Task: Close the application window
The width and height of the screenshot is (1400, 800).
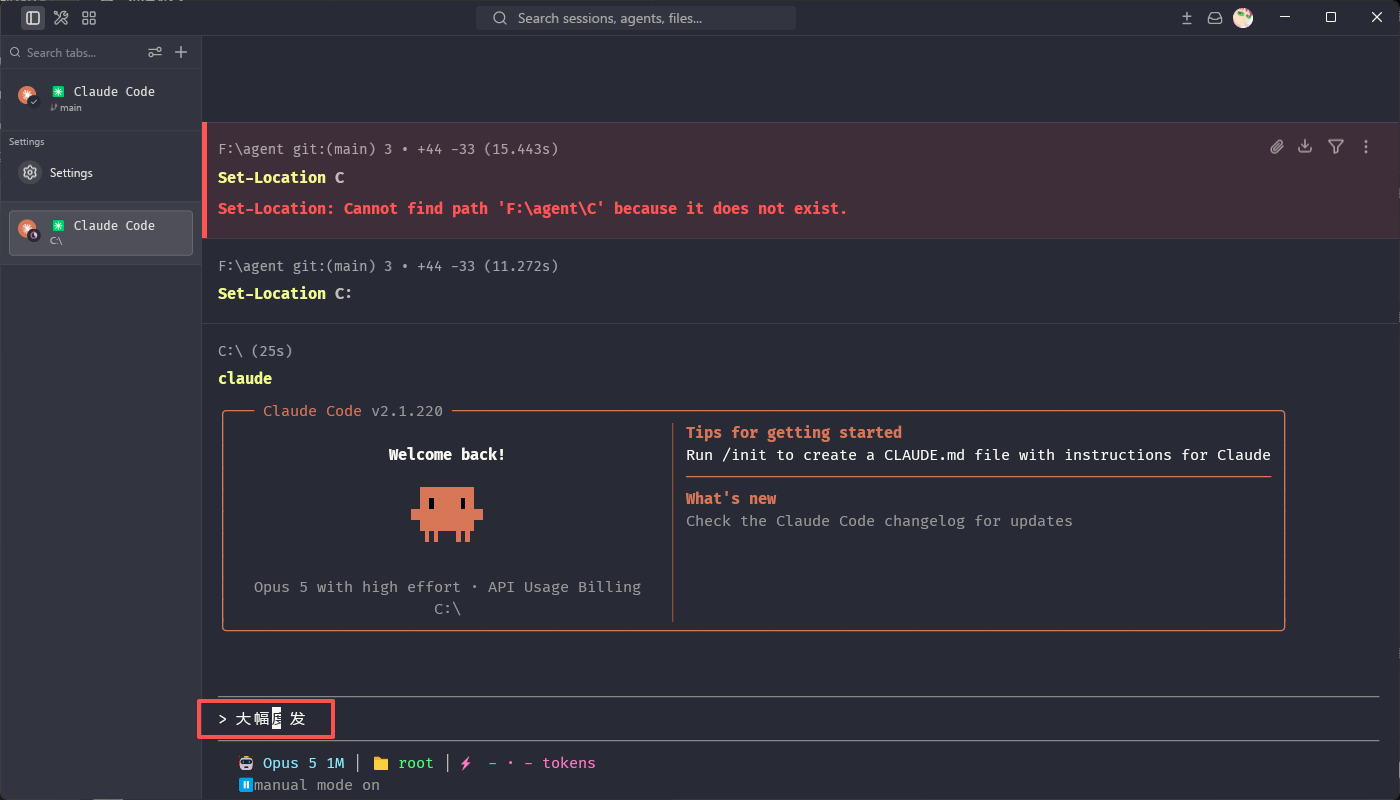Action: pyautogui.click(x=1375, y=17)
